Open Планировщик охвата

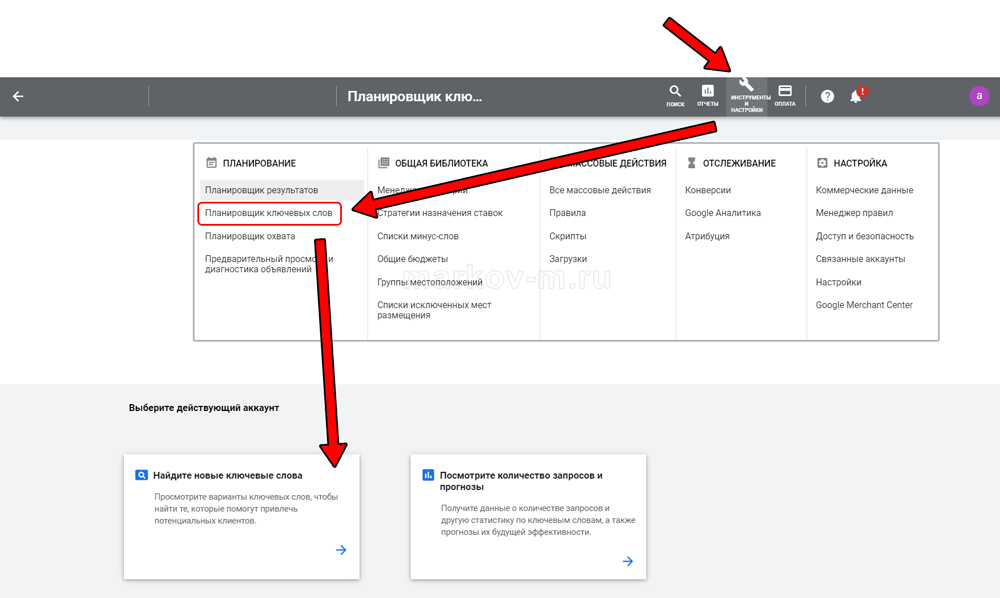pyautogui.click(x=250, y=236)
